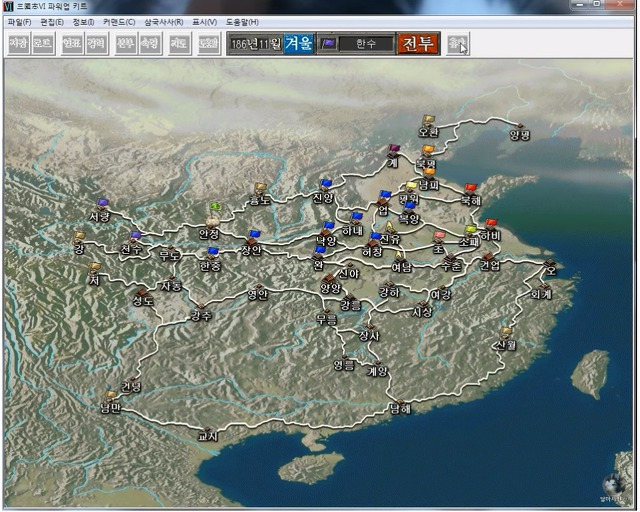Select the 북해 city with red flag

(x=471, y=195)
